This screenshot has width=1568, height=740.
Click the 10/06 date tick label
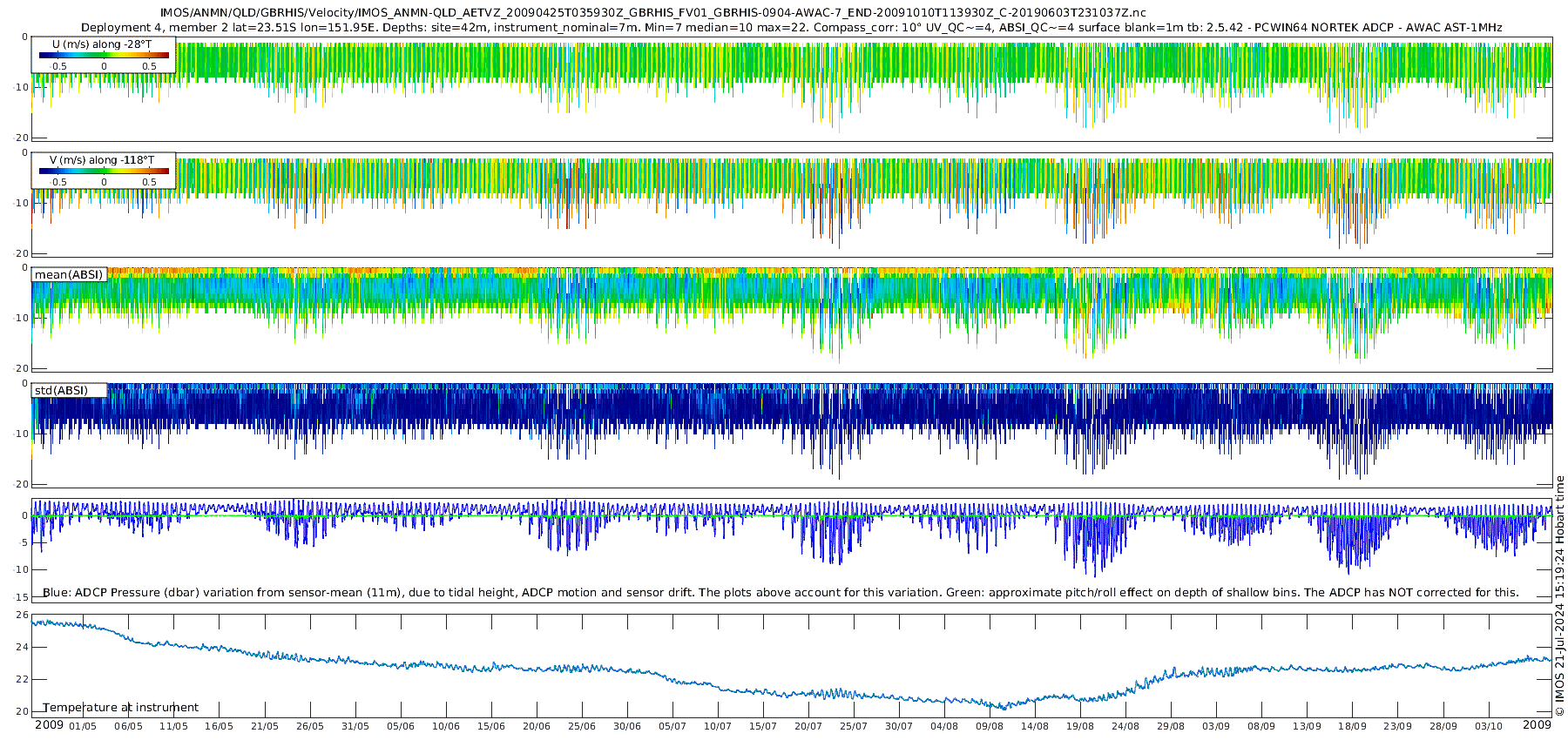pyautogui.click(x=445, y=726)
